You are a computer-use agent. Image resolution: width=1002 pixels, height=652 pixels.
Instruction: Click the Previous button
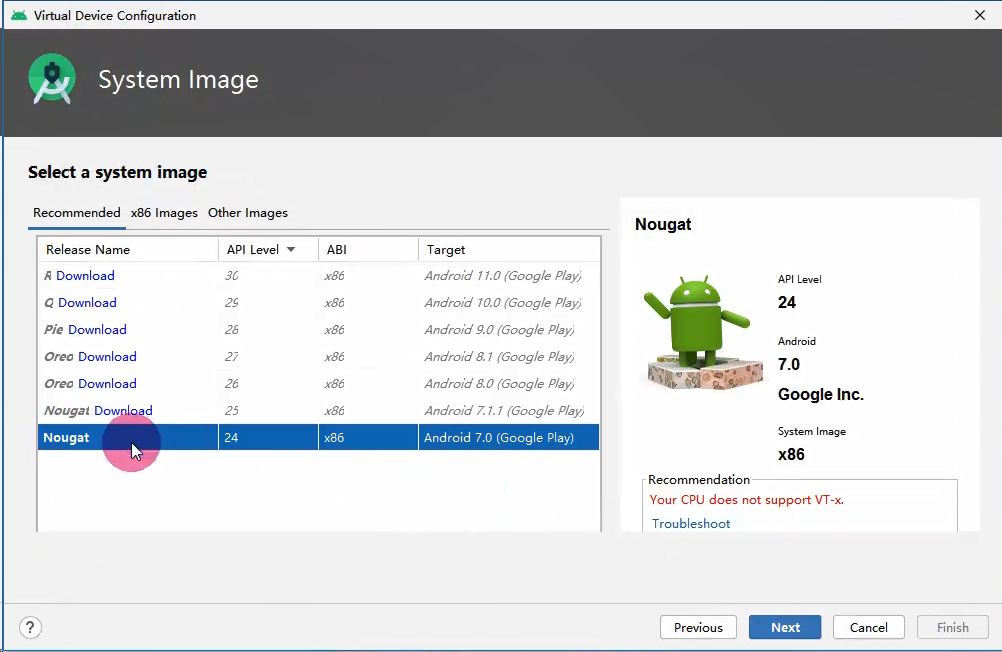pyautogui.click(x=698, y=627)
